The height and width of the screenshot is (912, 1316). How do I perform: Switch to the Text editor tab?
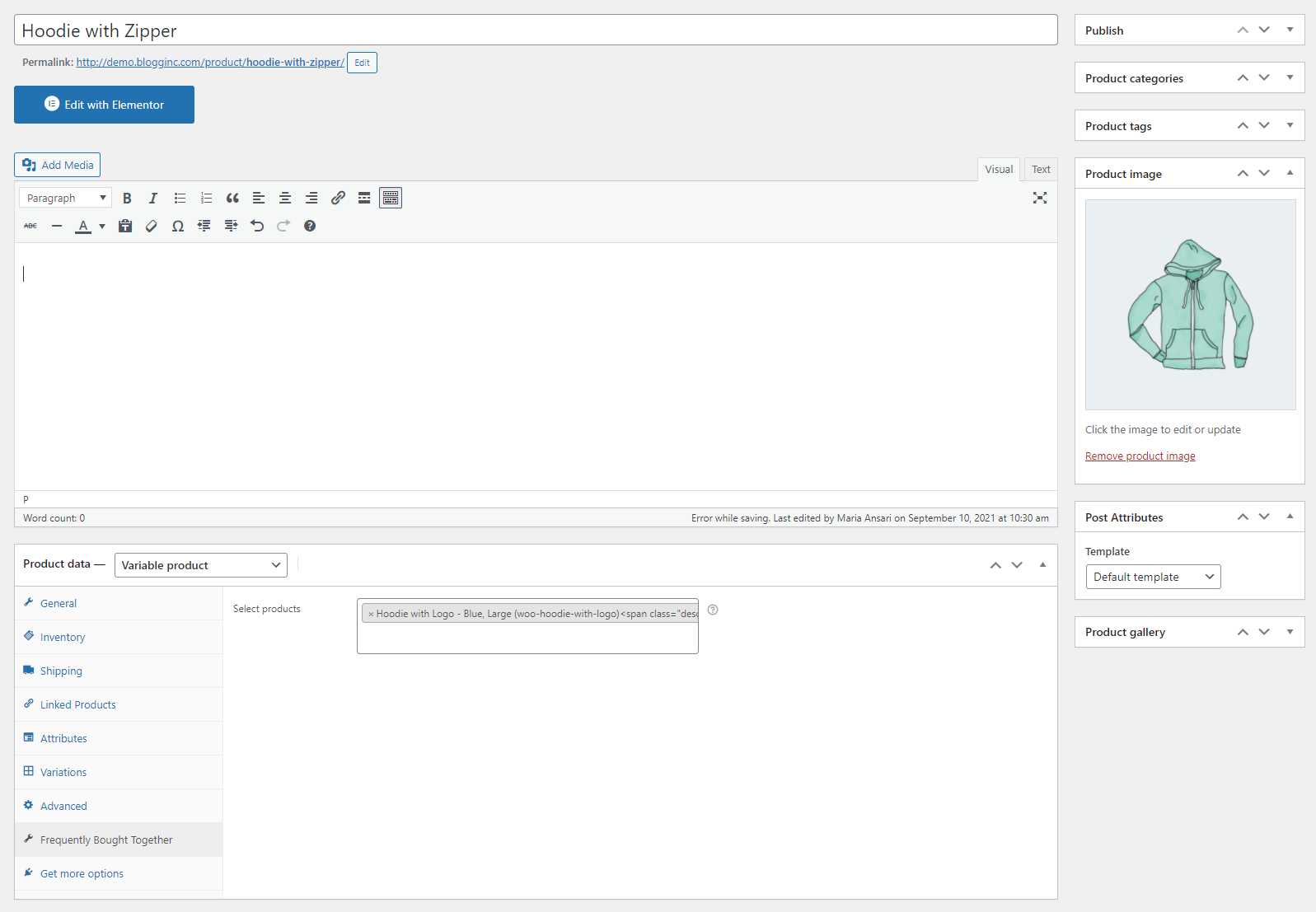point(1041,169)
